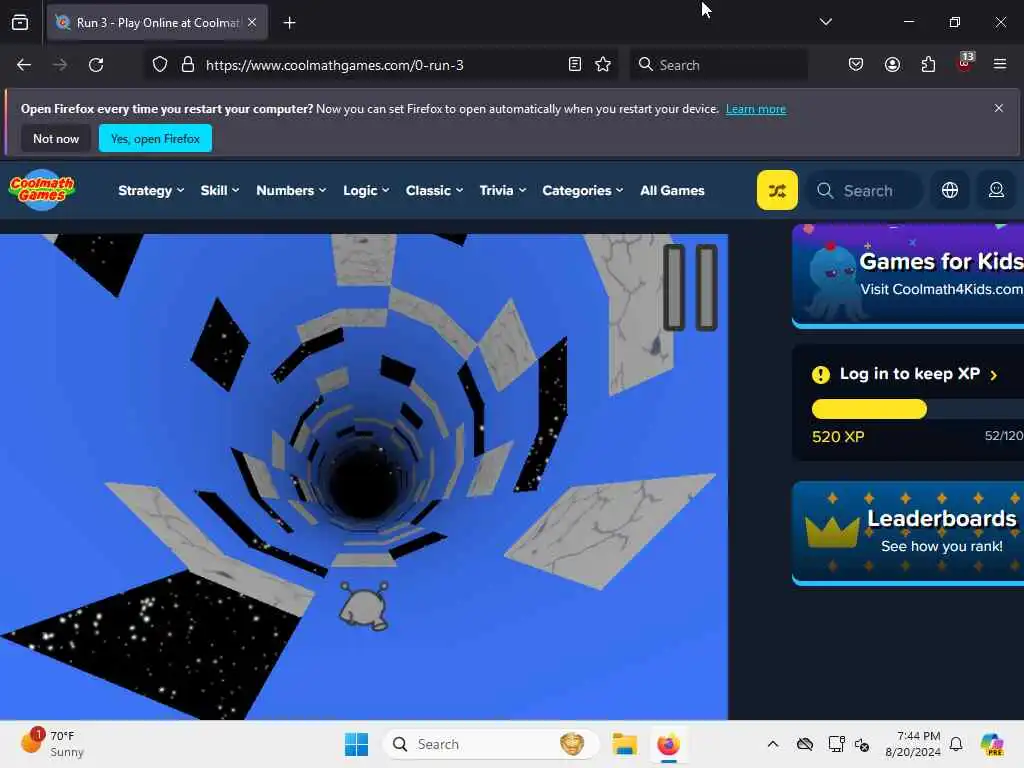Click the Firefox toolbar search box
The height and width of the screenshot is (768, 1024).
pos(718,65)
